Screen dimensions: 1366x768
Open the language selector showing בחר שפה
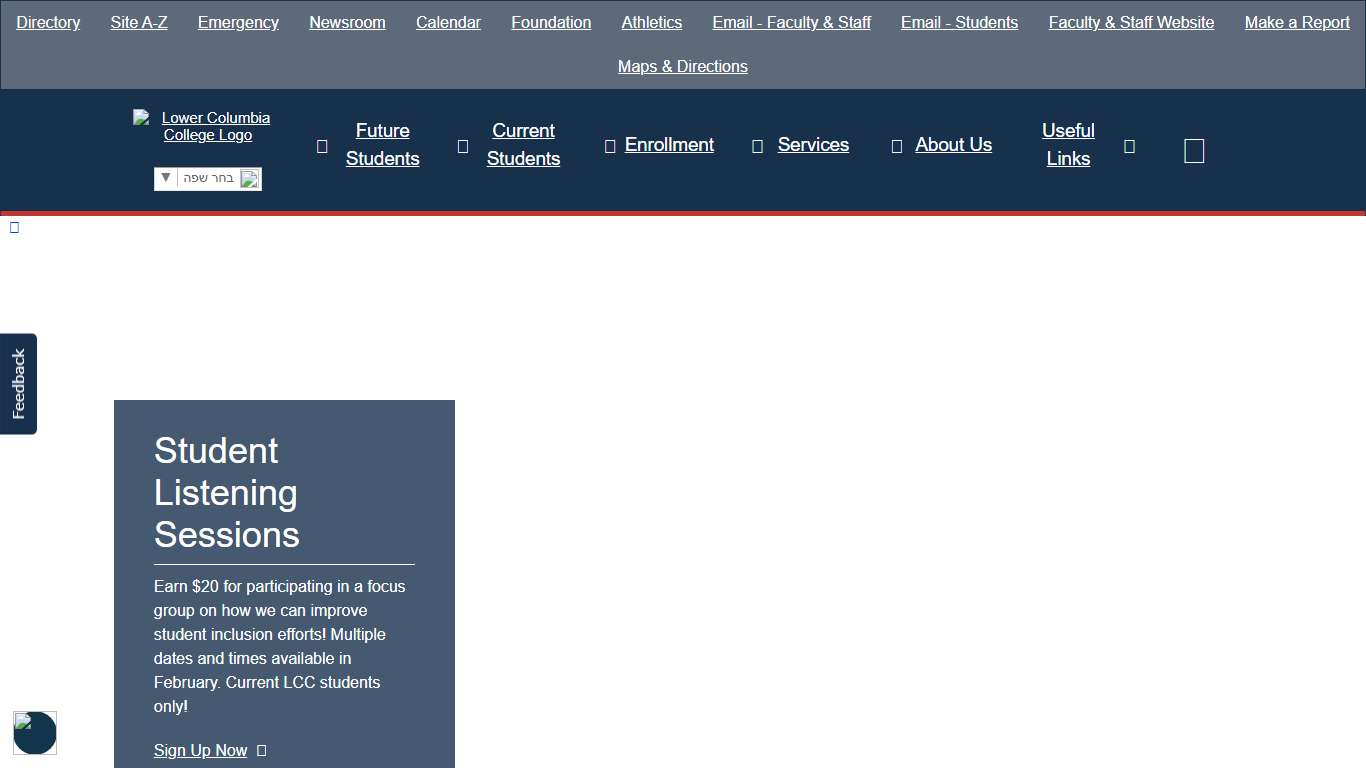[207, 178]
